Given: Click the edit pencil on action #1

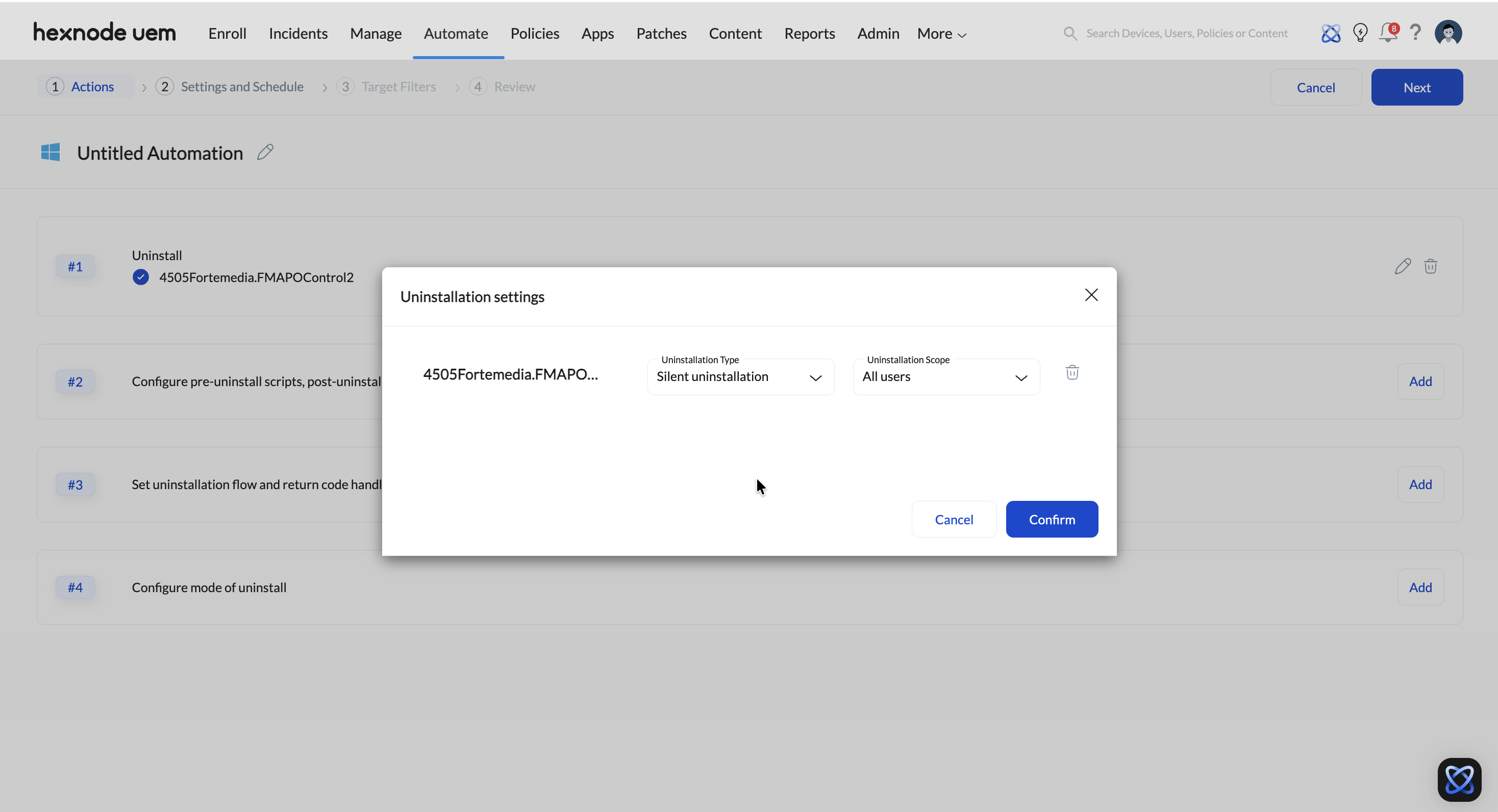Looking at the screenshot, I should pos(1402,266).
